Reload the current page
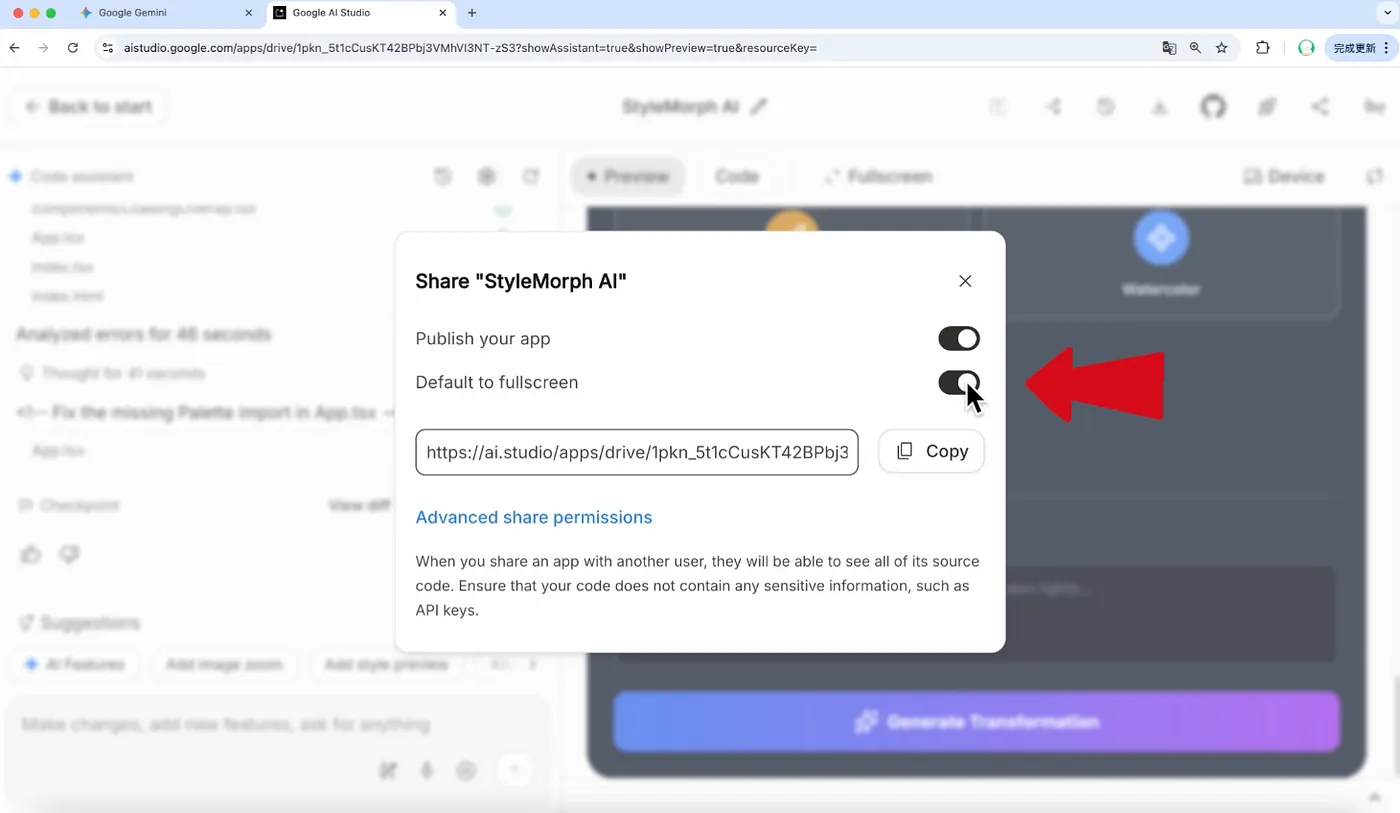The image size is (1400, 813). coord(72,48)
